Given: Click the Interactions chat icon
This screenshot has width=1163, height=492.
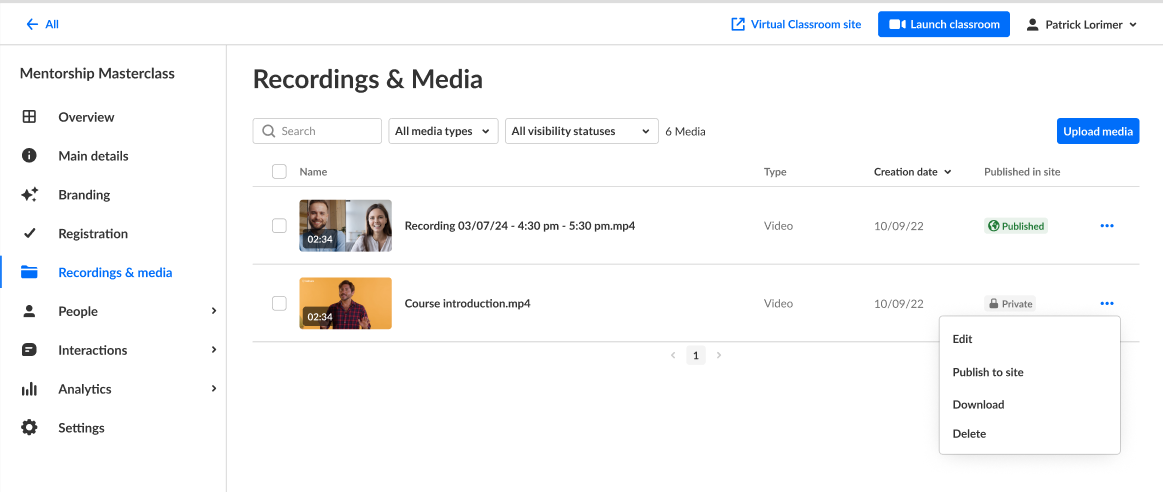Looking at the screenshot, I should (x=29, y=350).
